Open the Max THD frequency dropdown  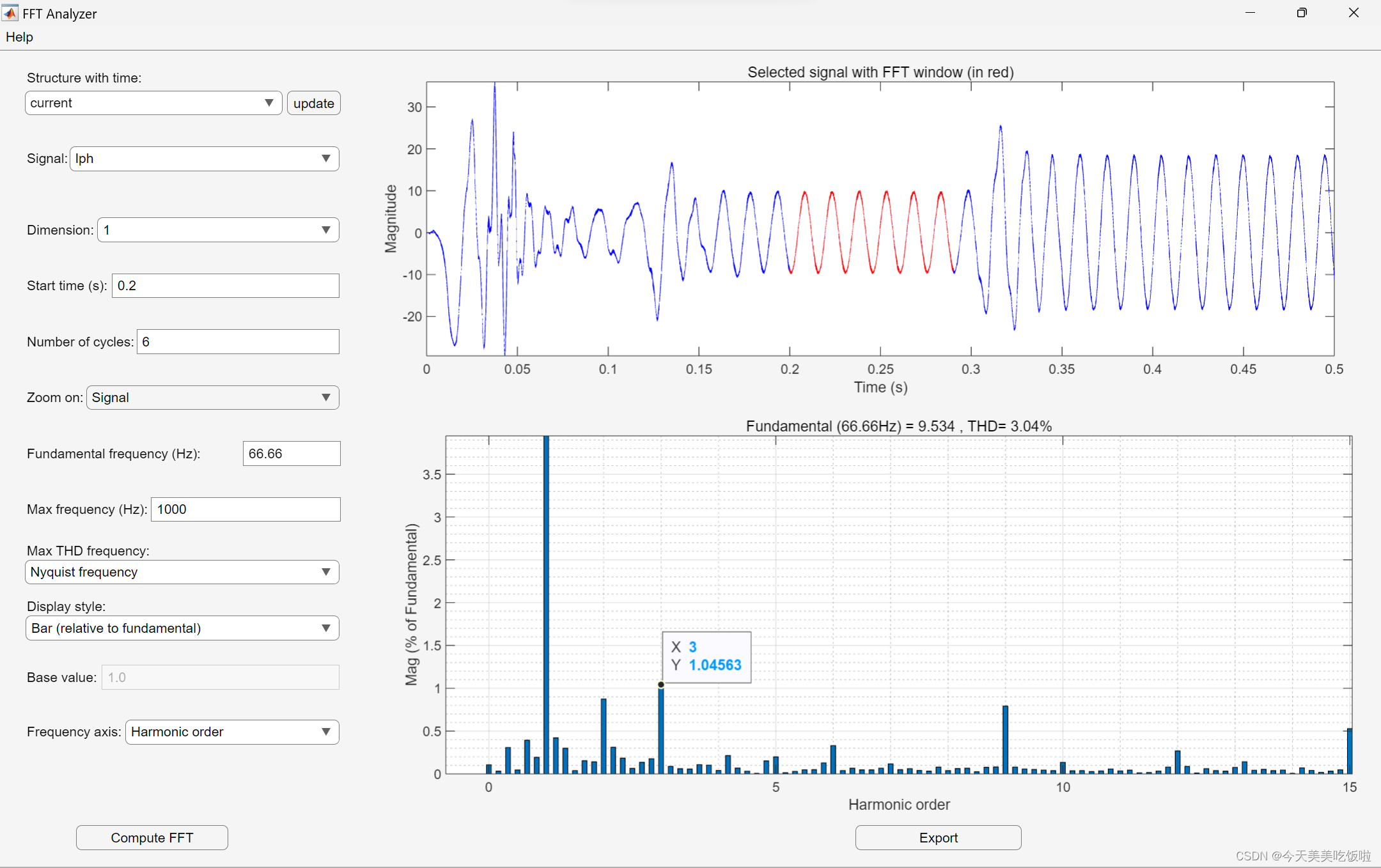pos(182,572)
